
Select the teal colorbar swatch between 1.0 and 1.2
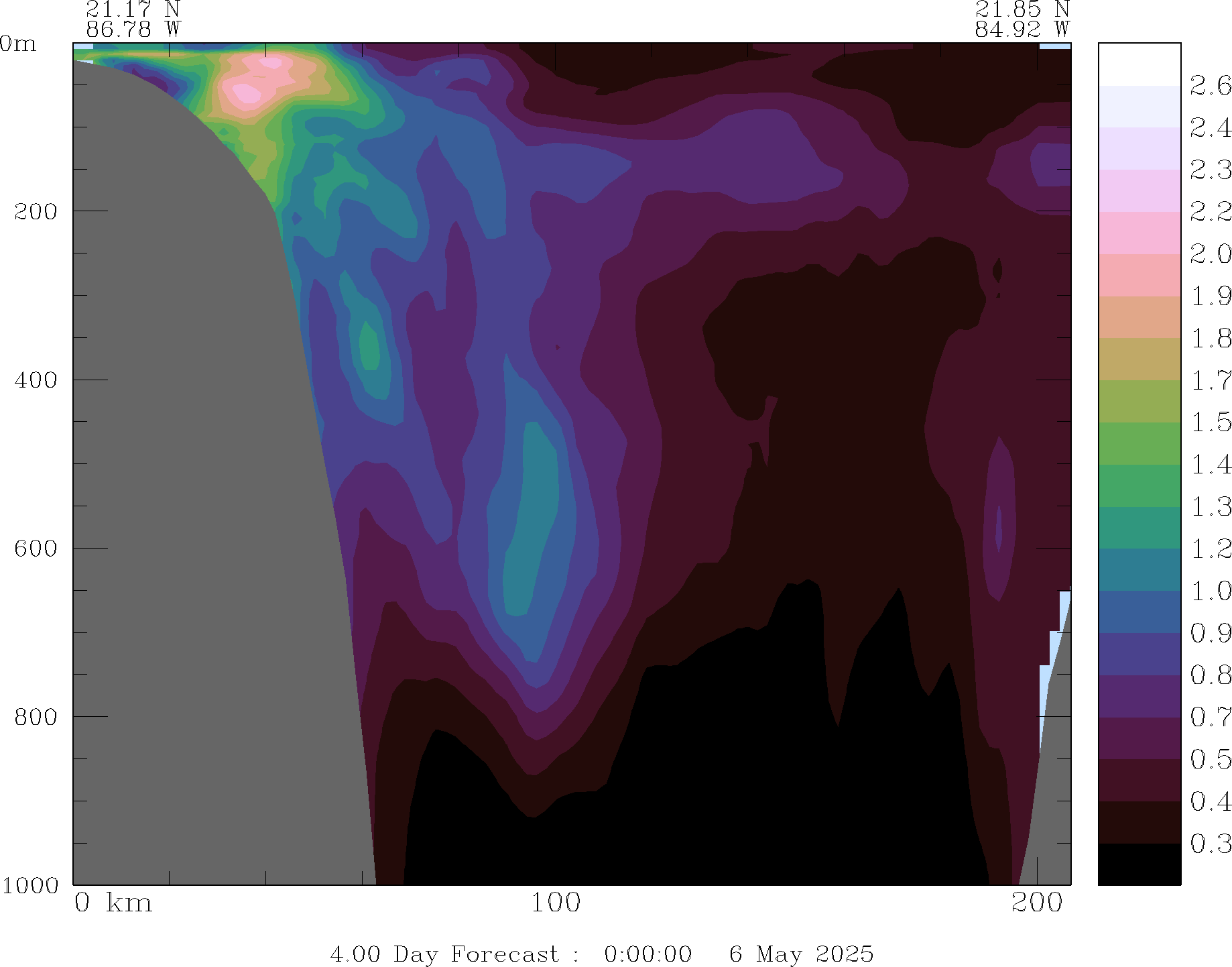[x=1139, y=570]
